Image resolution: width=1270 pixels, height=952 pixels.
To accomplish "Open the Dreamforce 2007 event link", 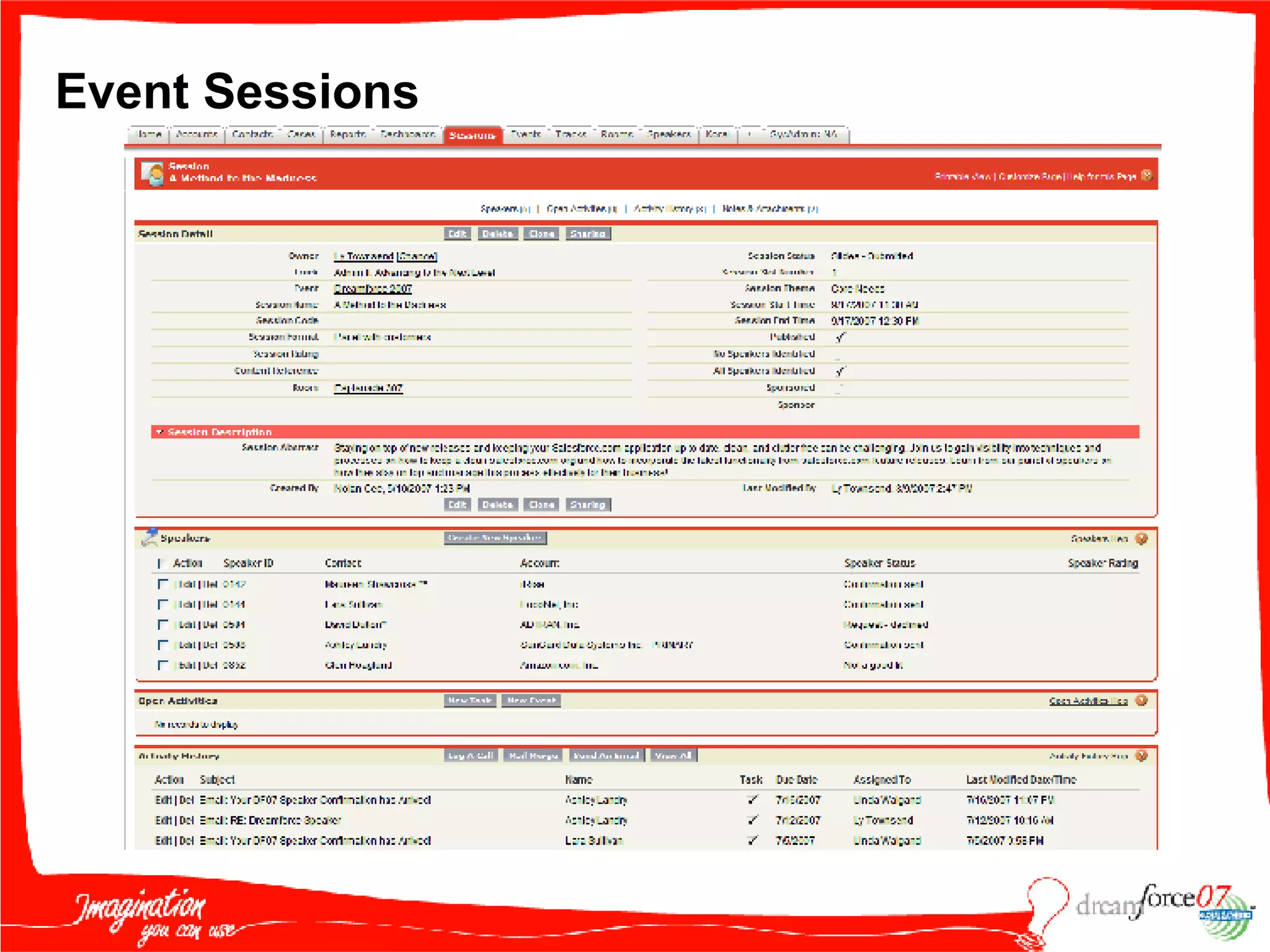I will click(x=373, y=289).
